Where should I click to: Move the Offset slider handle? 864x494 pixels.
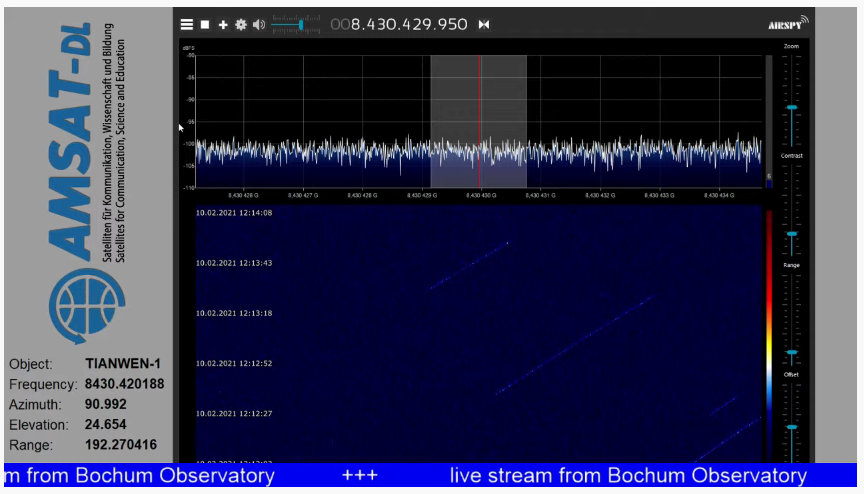click(x=792, y=427)
